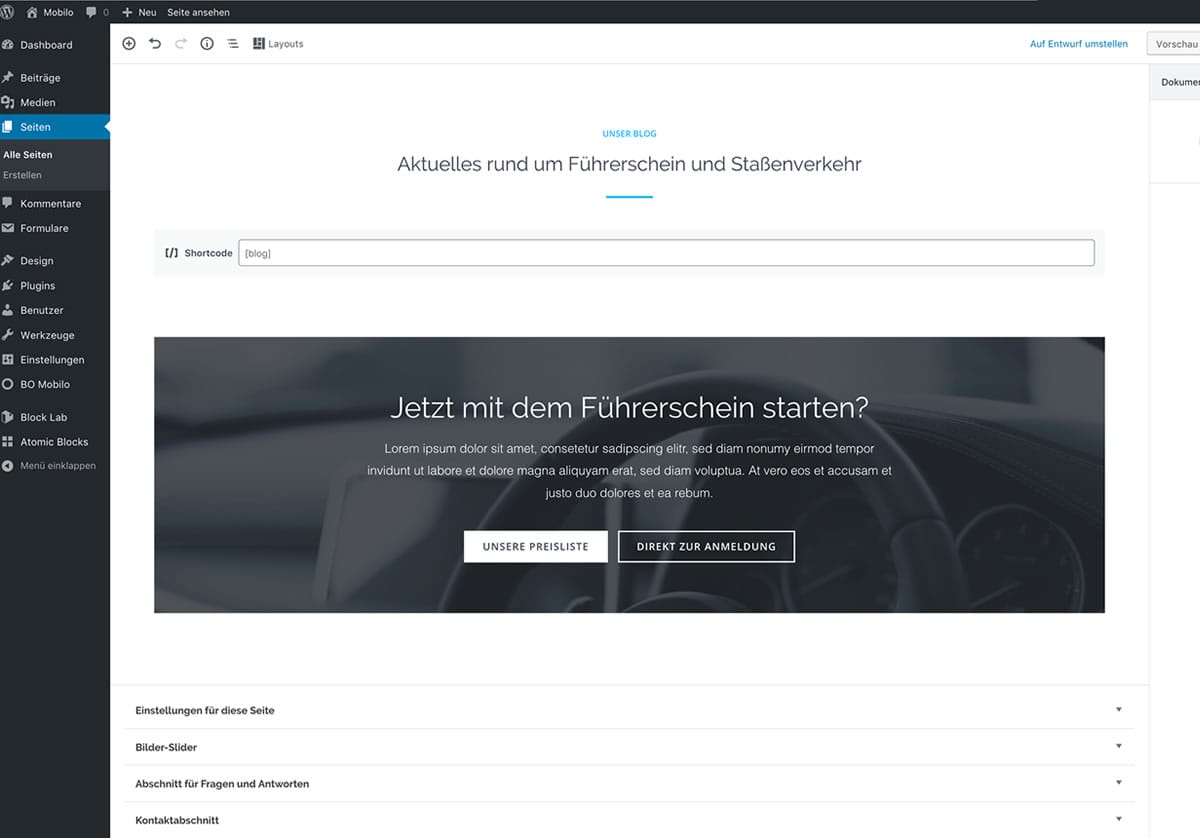This screenshot has height=838, width=1200.
Task: Open the Plugins menu item
Action: point(38,286)
